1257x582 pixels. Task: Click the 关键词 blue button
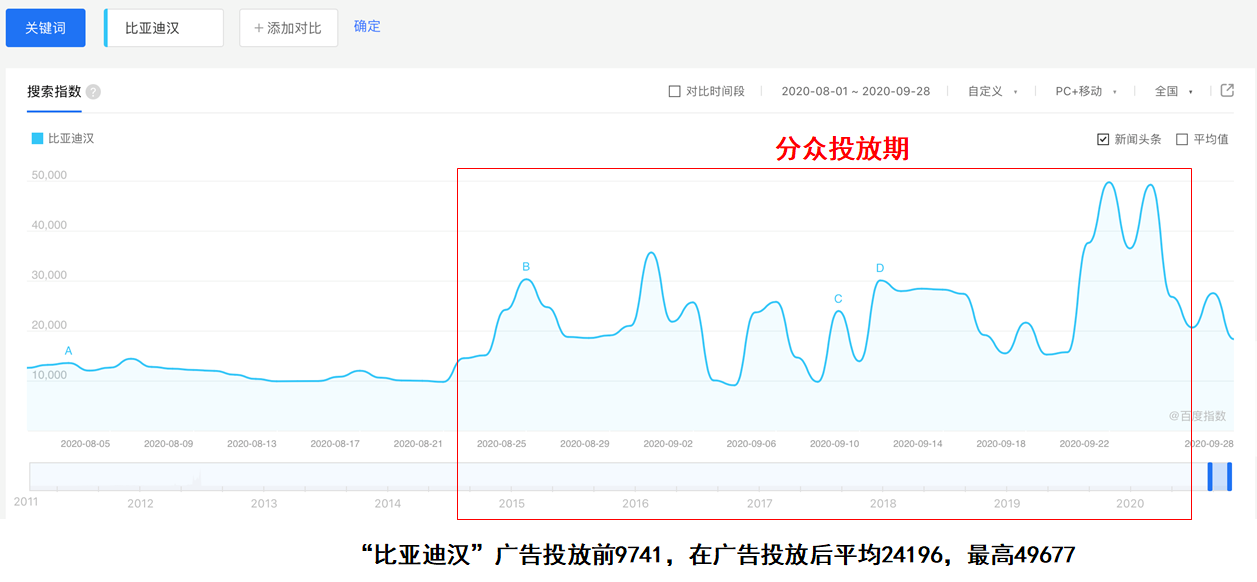[x=45, y=28]
